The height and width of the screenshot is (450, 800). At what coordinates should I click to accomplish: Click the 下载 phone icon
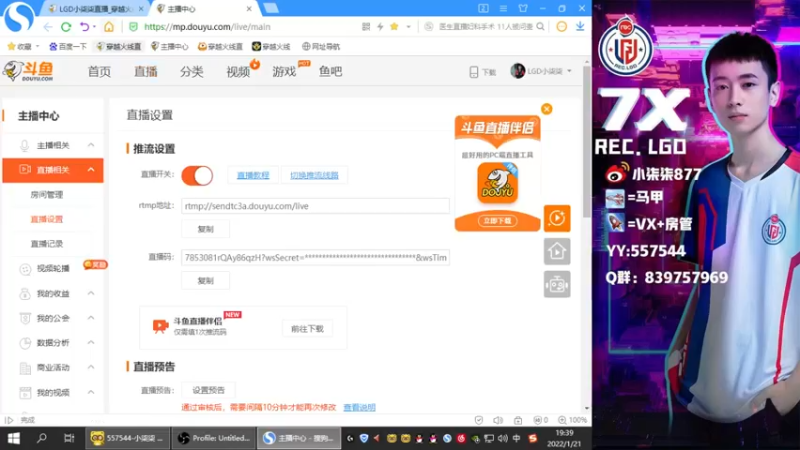[x=473, y=72]
